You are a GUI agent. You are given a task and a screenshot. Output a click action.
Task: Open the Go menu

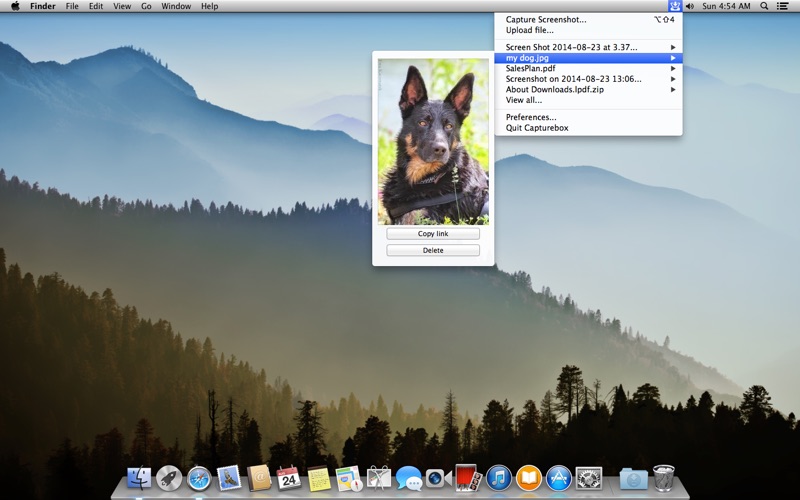146,6
